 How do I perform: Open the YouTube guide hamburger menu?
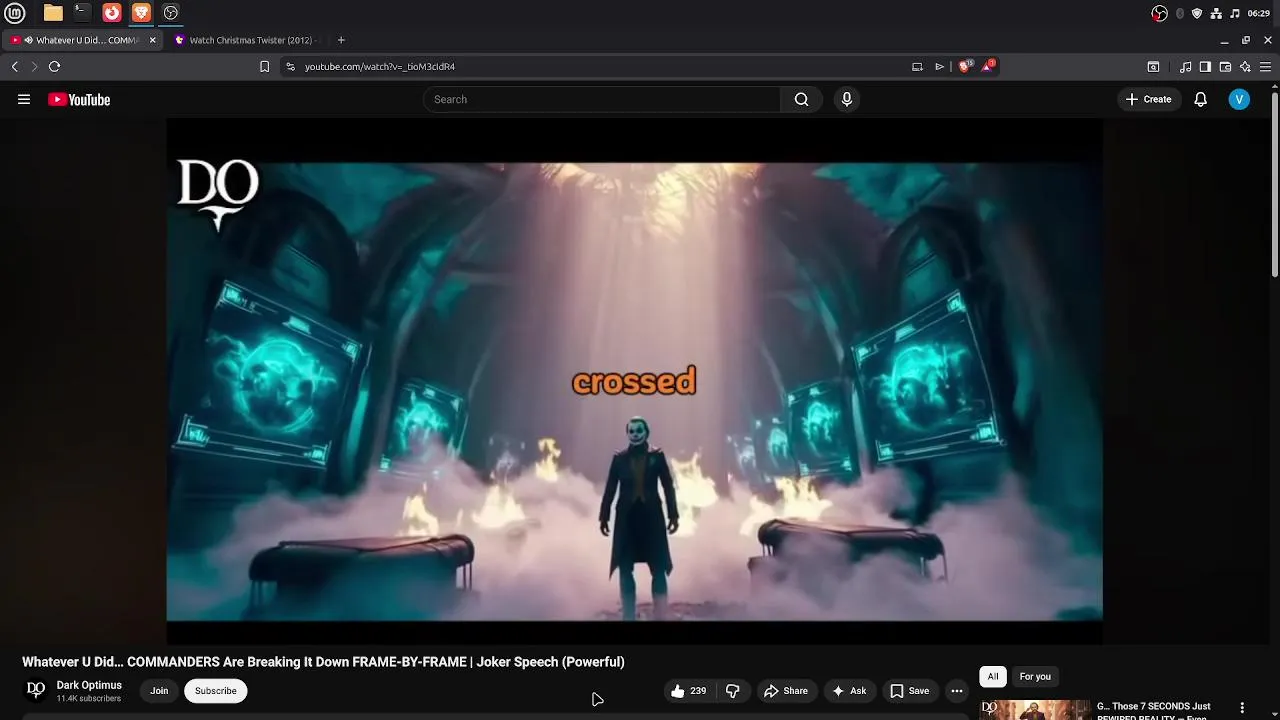coord(24,99)
